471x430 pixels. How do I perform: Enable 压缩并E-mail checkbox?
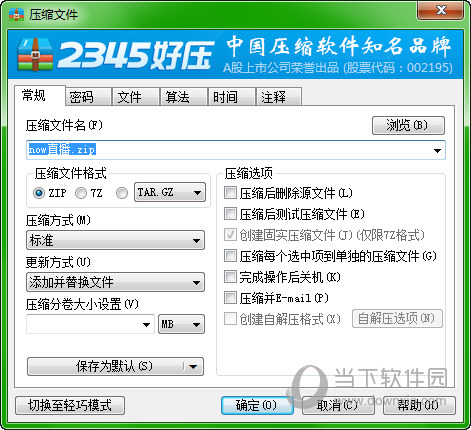point(230,298)
